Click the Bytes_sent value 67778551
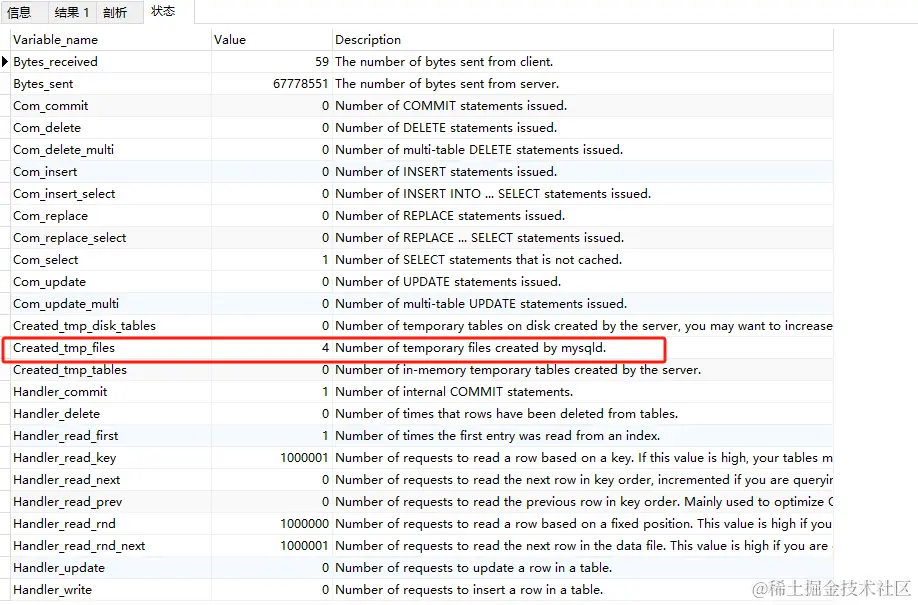 tap(300, 84)
